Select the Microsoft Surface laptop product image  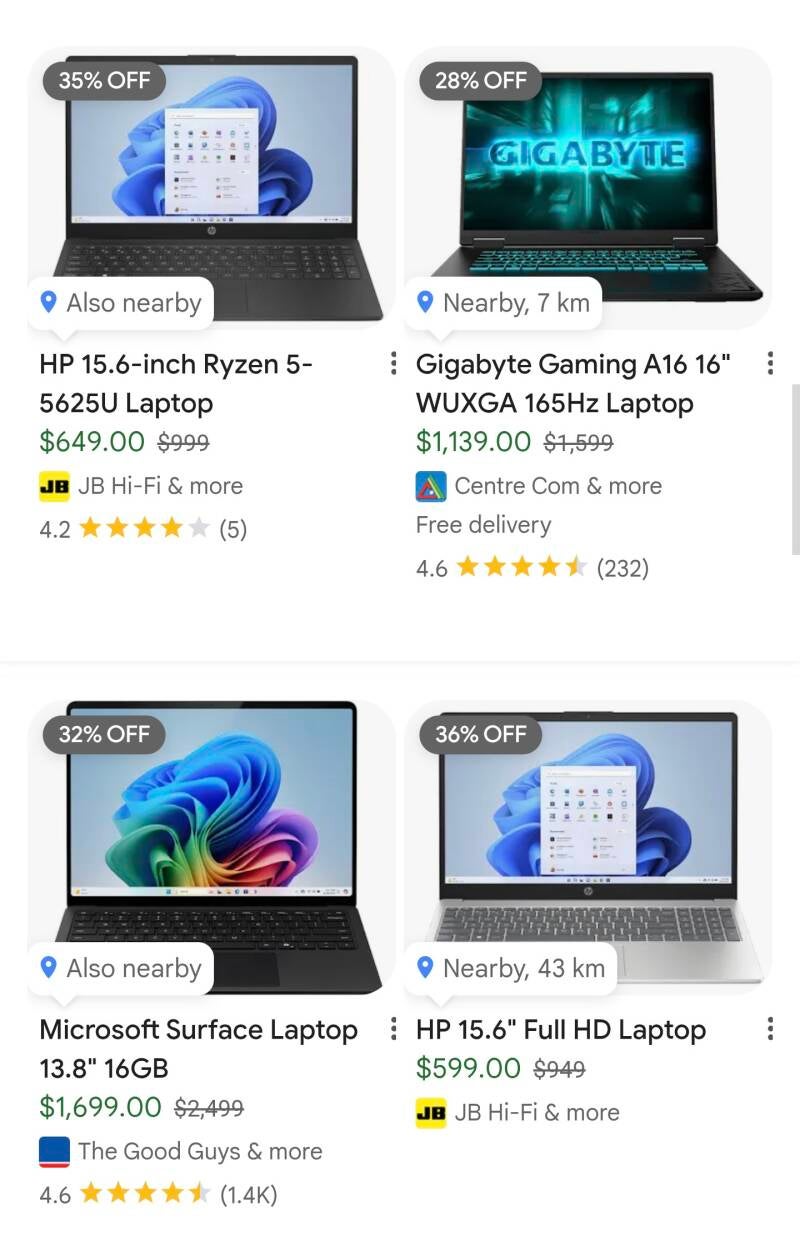point(211,848)
